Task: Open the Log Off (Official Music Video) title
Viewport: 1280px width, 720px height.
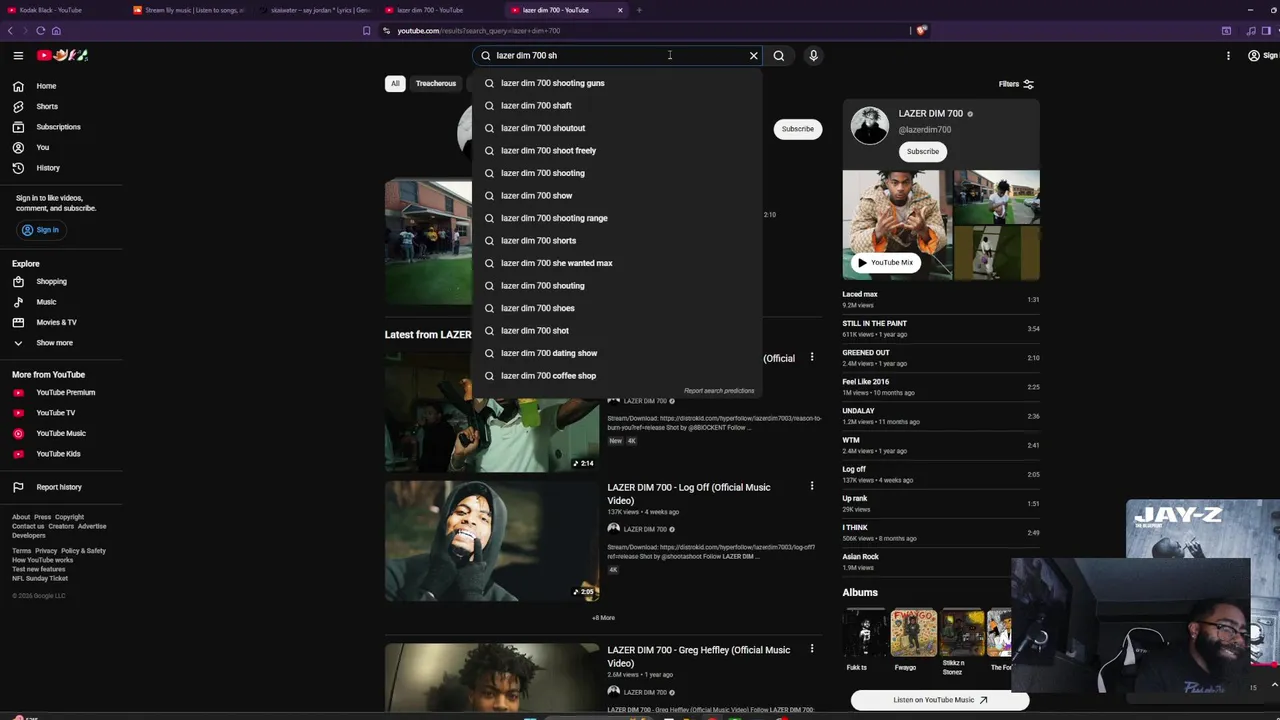Action: coord(688,494)
